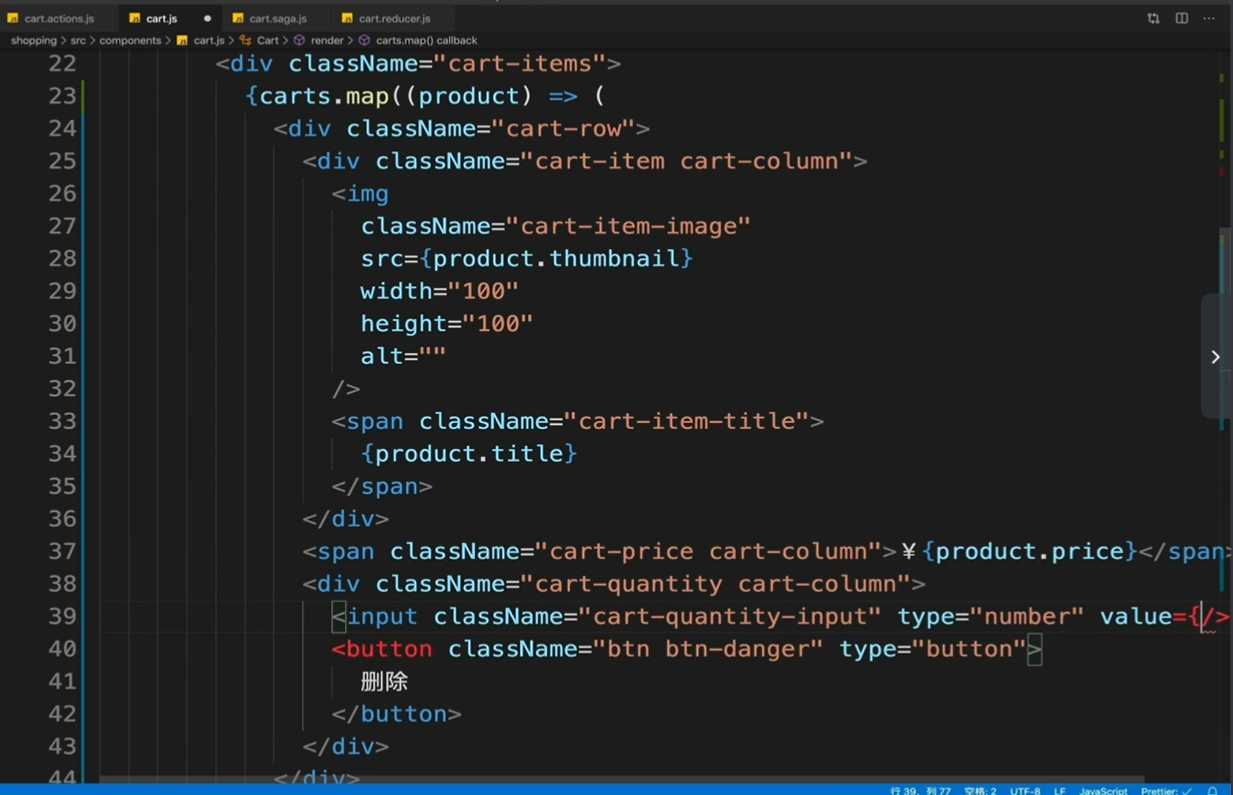Expand the side panel with the right chevron
1233x795 pixels.
click(1215, 357)
